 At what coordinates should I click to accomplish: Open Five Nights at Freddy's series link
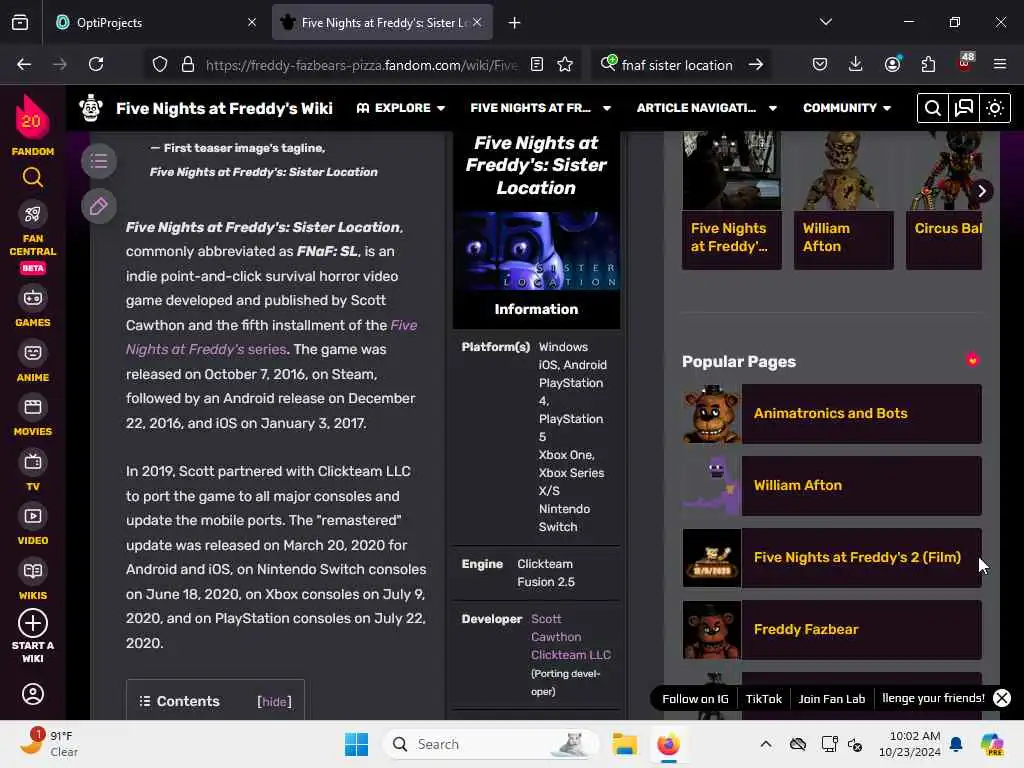click(x=272, y=337)
